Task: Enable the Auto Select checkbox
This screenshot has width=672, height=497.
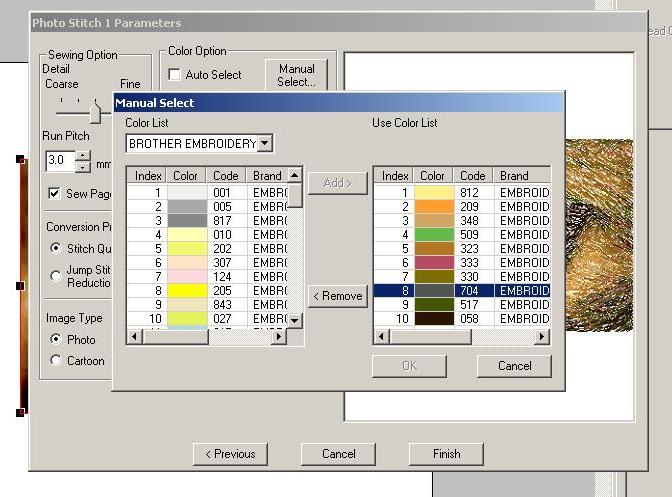Action: click(x=174, y=75)
